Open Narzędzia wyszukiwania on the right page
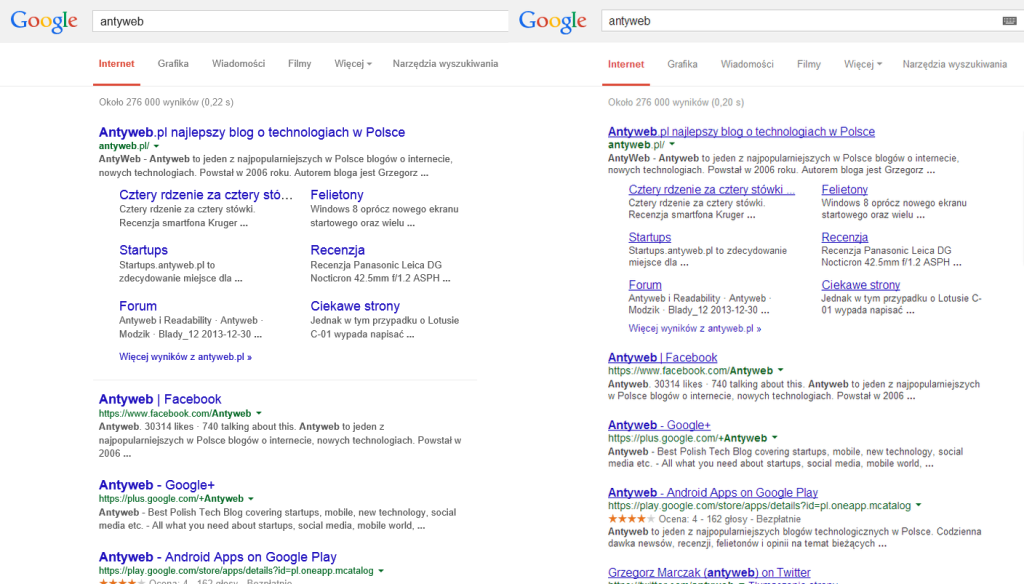 (955, 64)
